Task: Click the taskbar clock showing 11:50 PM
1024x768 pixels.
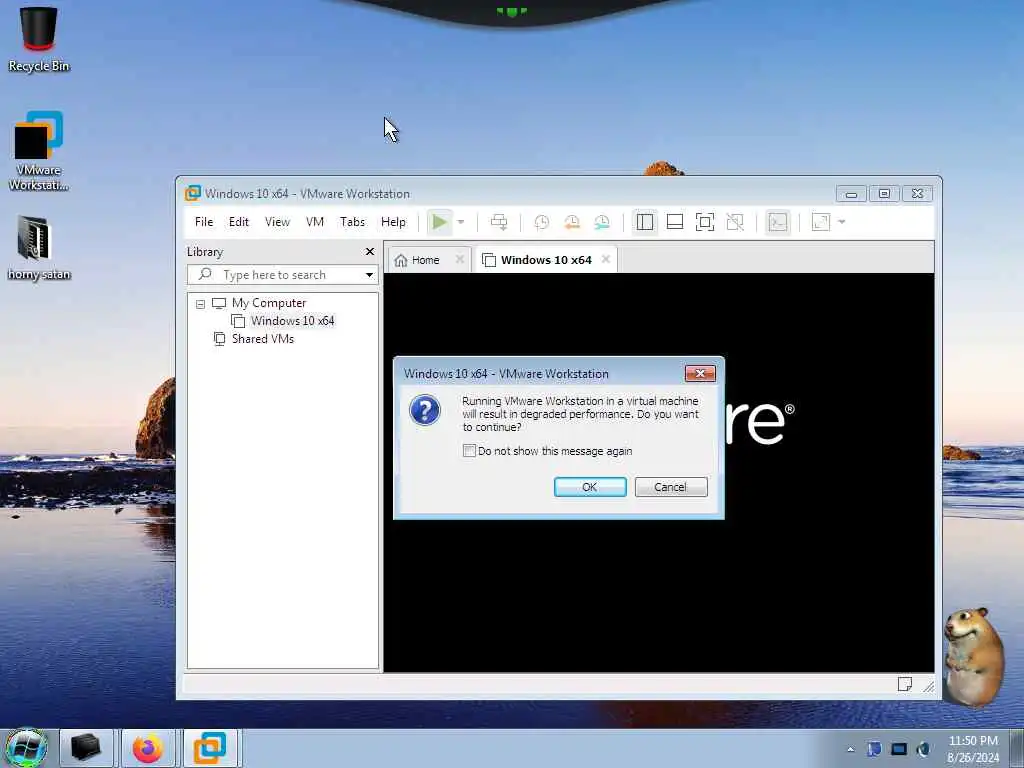Action: [x=973, y=749]
